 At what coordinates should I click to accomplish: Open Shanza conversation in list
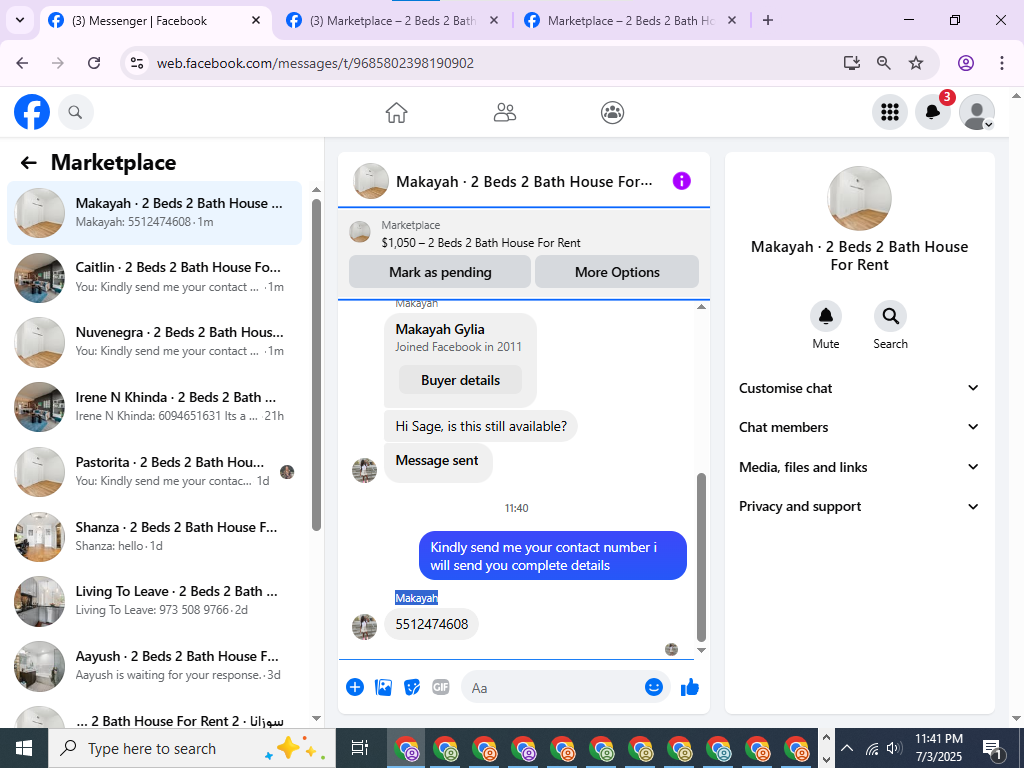155,536
